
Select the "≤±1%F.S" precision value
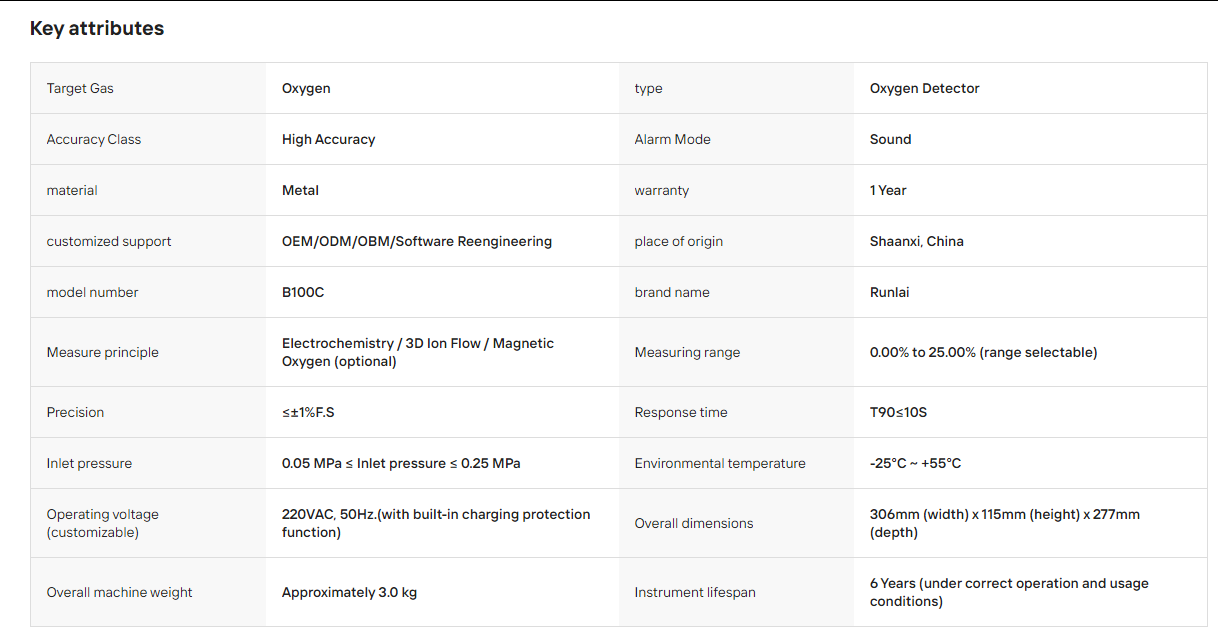[x=308, y=412]
